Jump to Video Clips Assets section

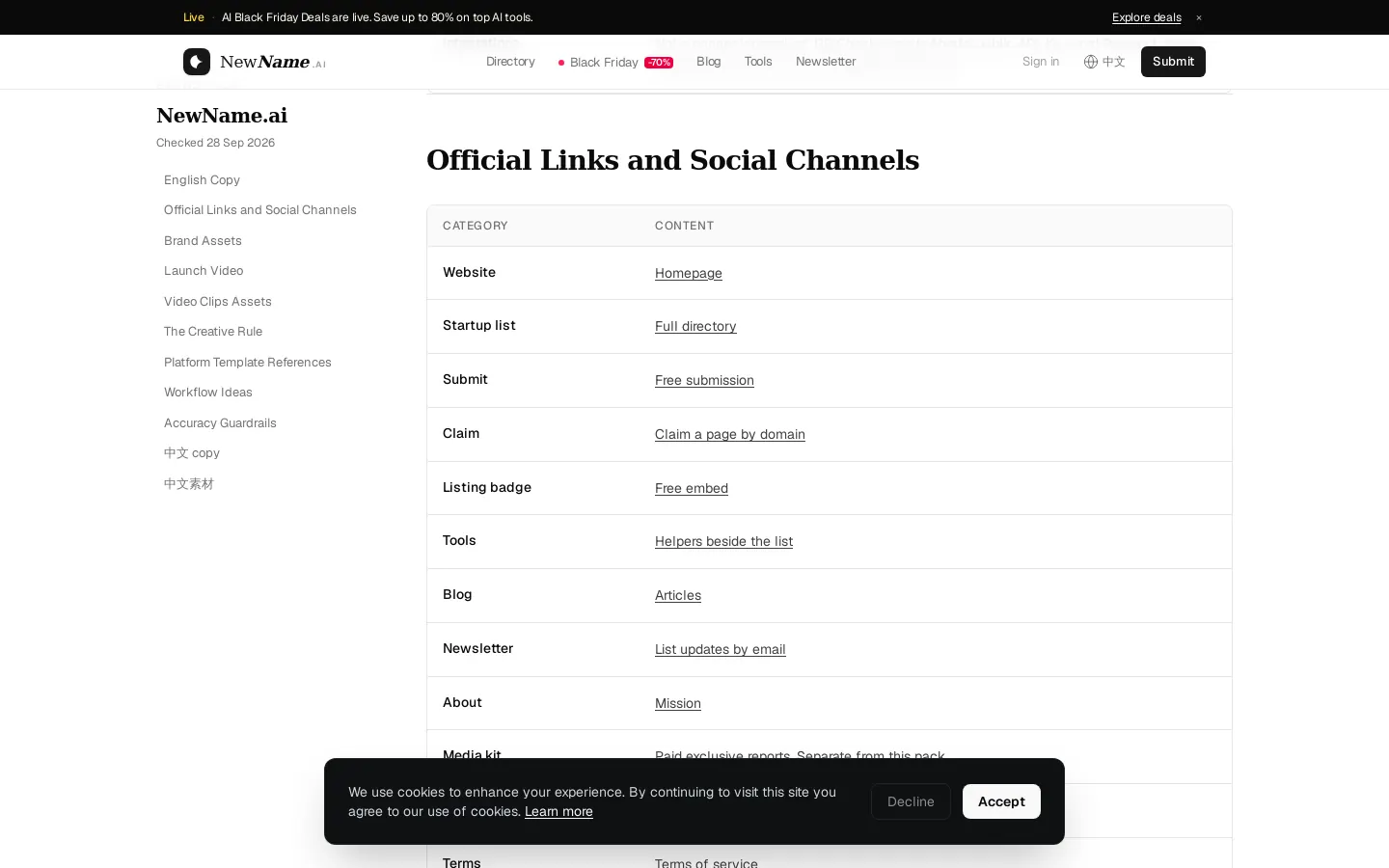(x=218, y=302)
